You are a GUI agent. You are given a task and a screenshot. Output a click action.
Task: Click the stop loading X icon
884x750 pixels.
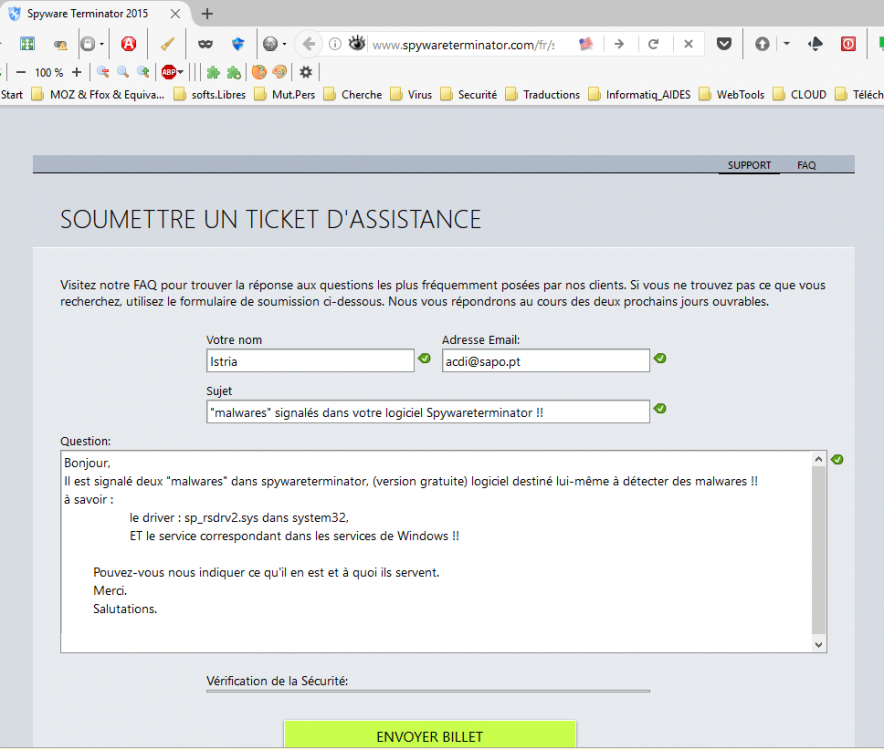(688, 44)
